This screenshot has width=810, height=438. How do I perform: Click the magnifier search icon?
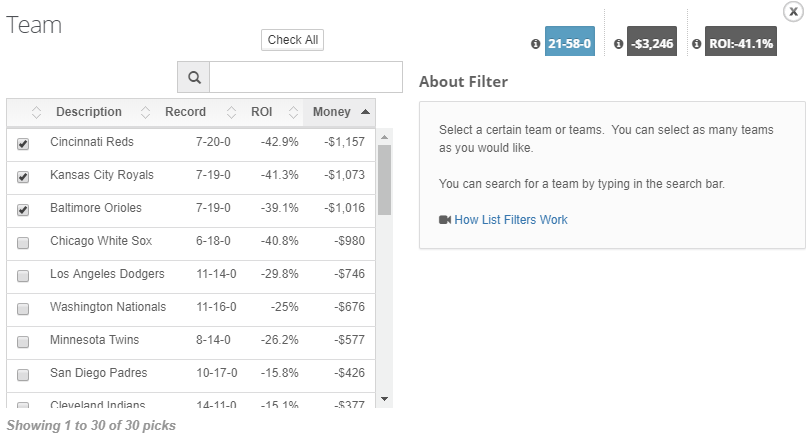(x=194, y=77)
